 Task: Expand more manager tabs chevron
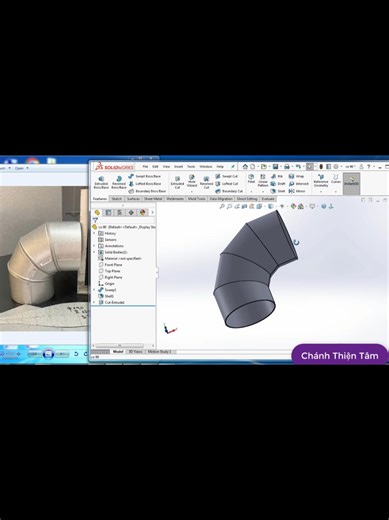[x=152, y=212]
